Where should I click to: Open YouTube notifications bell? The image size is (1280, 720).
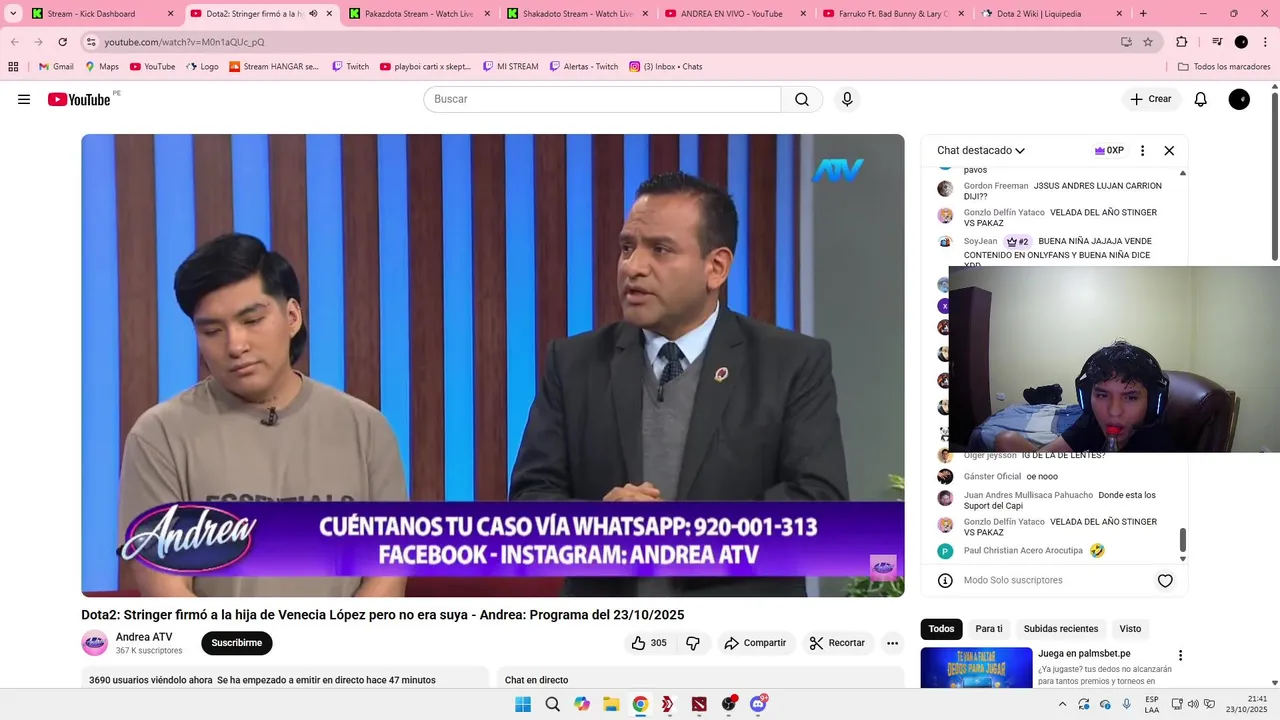(1201, 99)
